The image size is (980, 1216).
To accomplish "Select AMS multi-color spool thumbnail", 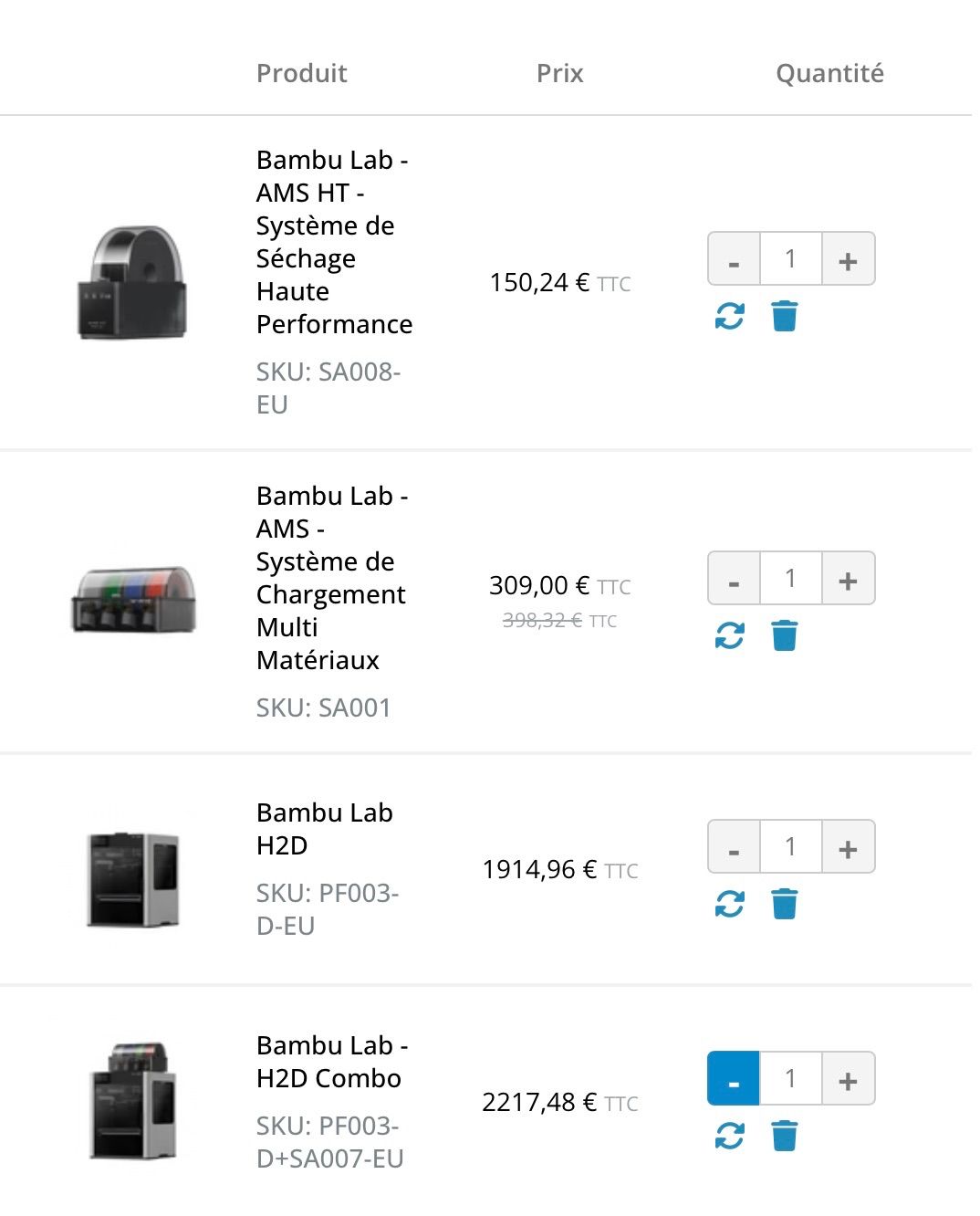I will pos(133,600).
